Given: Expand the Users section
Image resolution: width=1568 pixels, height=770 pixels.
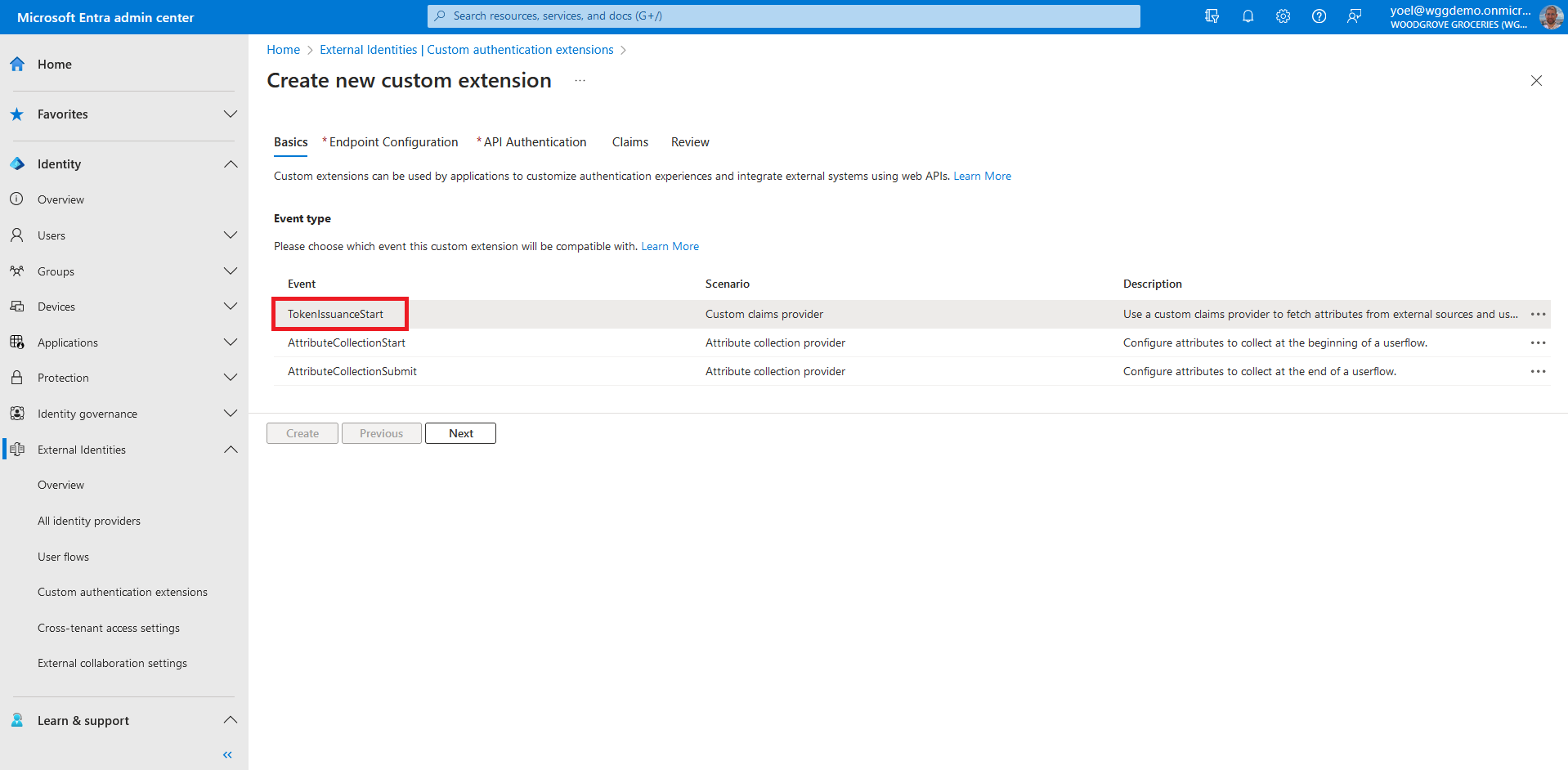Looking at the screenshot, I should coord(231,235).
